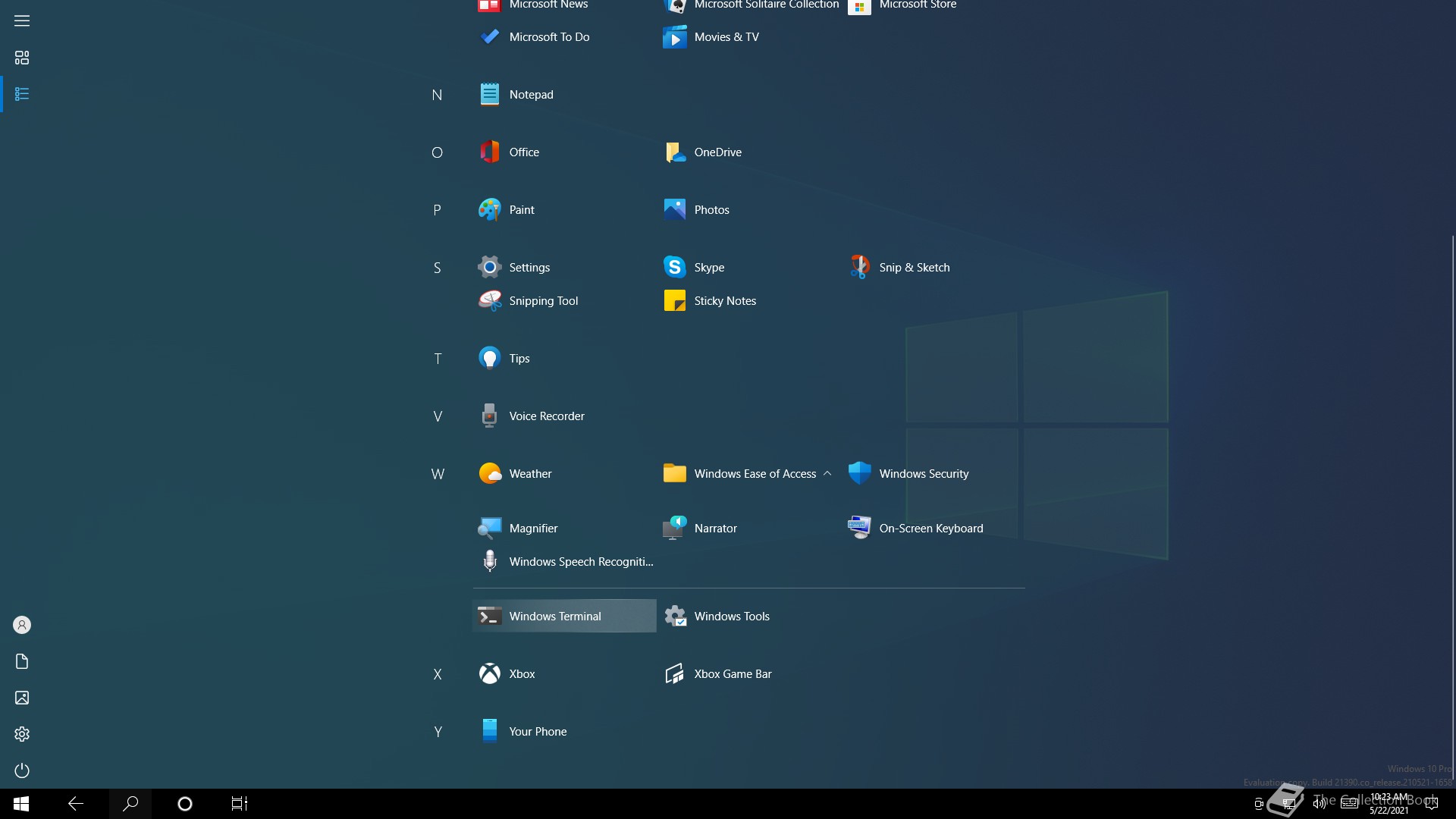1456x819 pixels.
Task: Open Documents from the Start sidebar
Action: point(22,661)
